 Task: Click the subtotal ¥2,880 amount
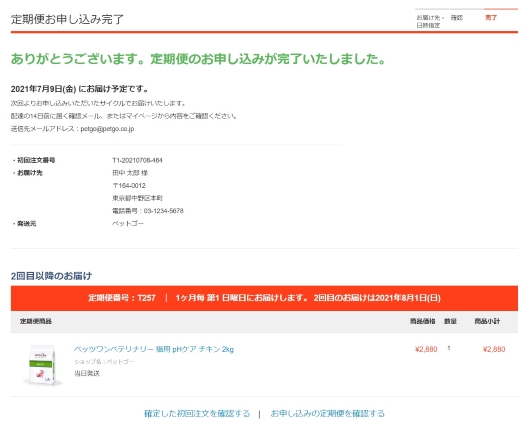tap(494, 349)
